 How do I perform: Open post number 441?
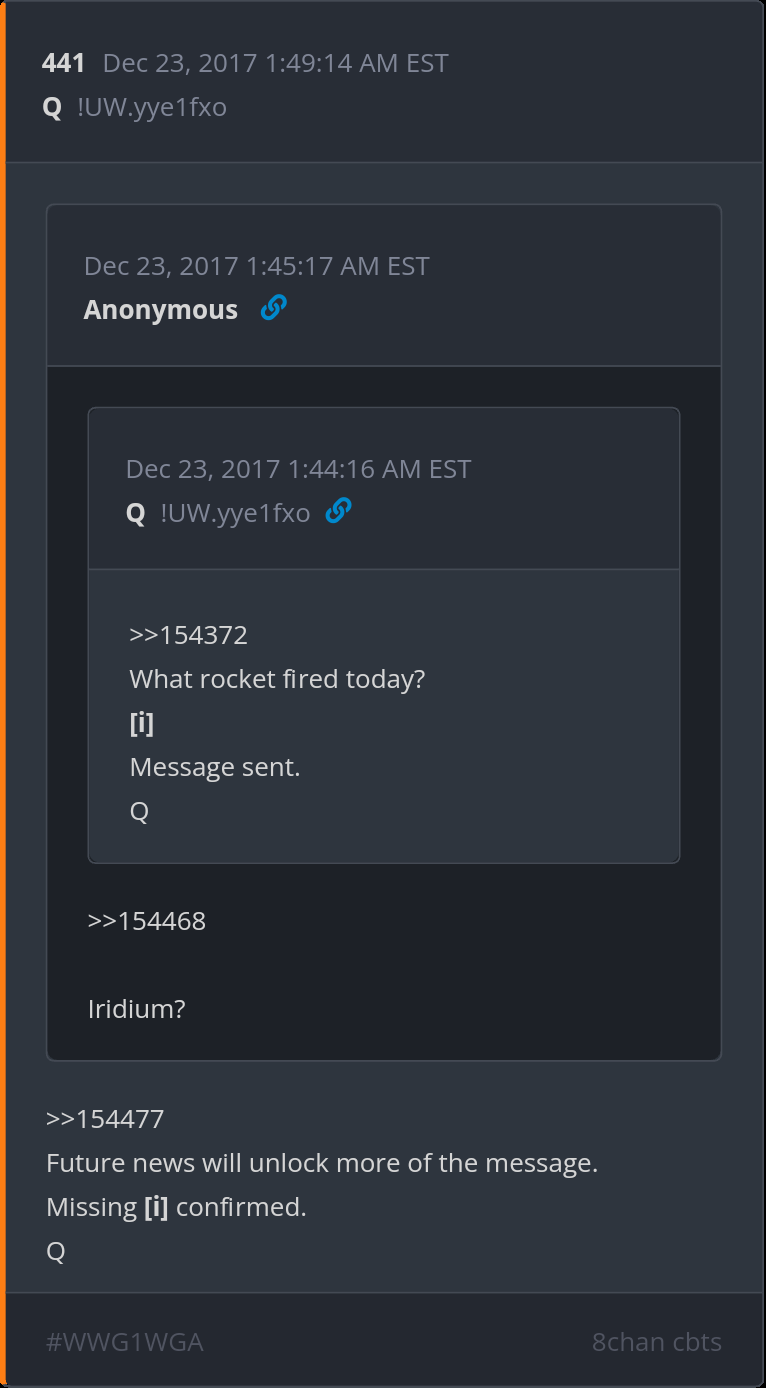tap(63, 63)
